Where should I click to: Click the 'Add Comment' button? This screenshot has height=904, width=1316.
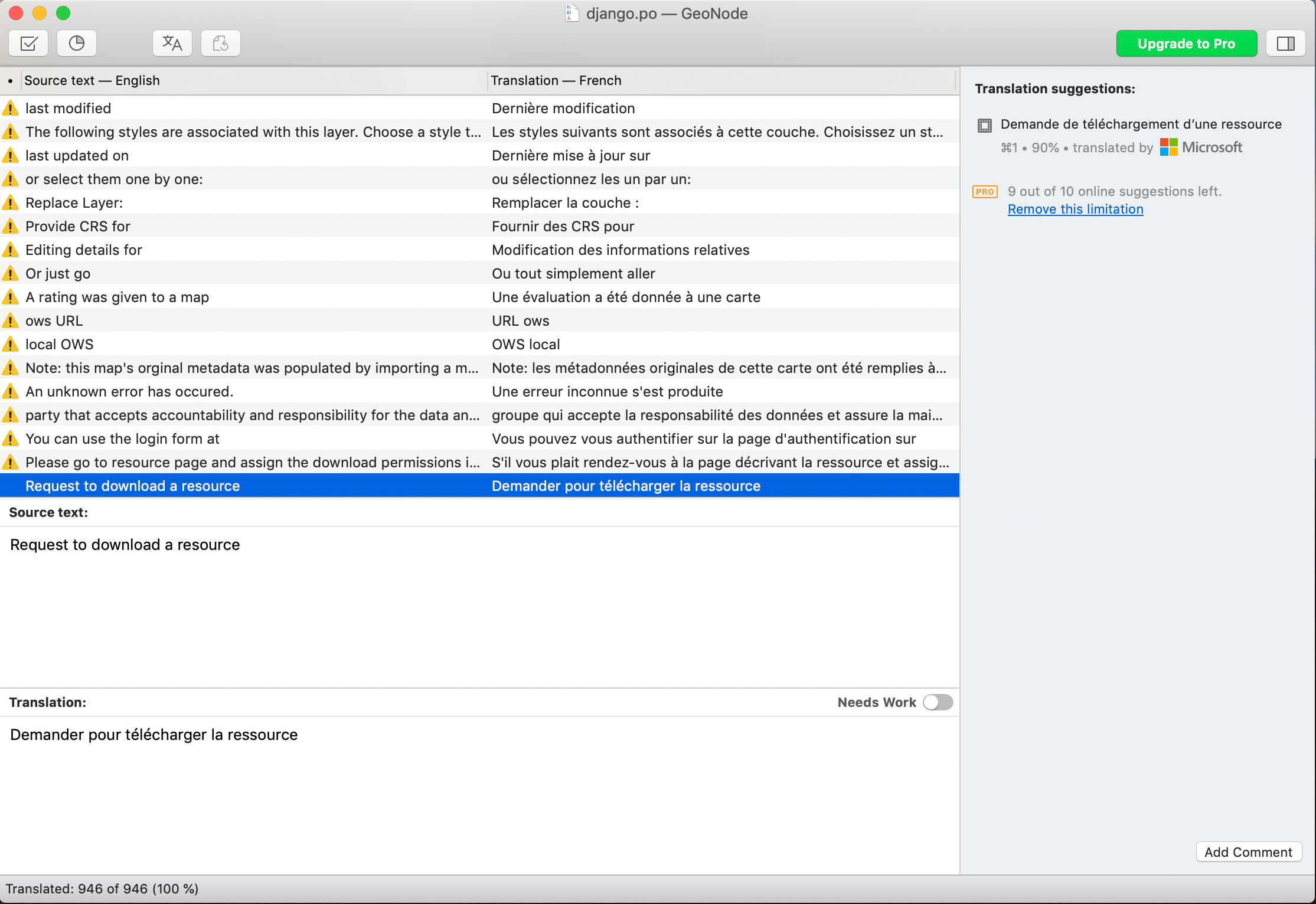1249,851
